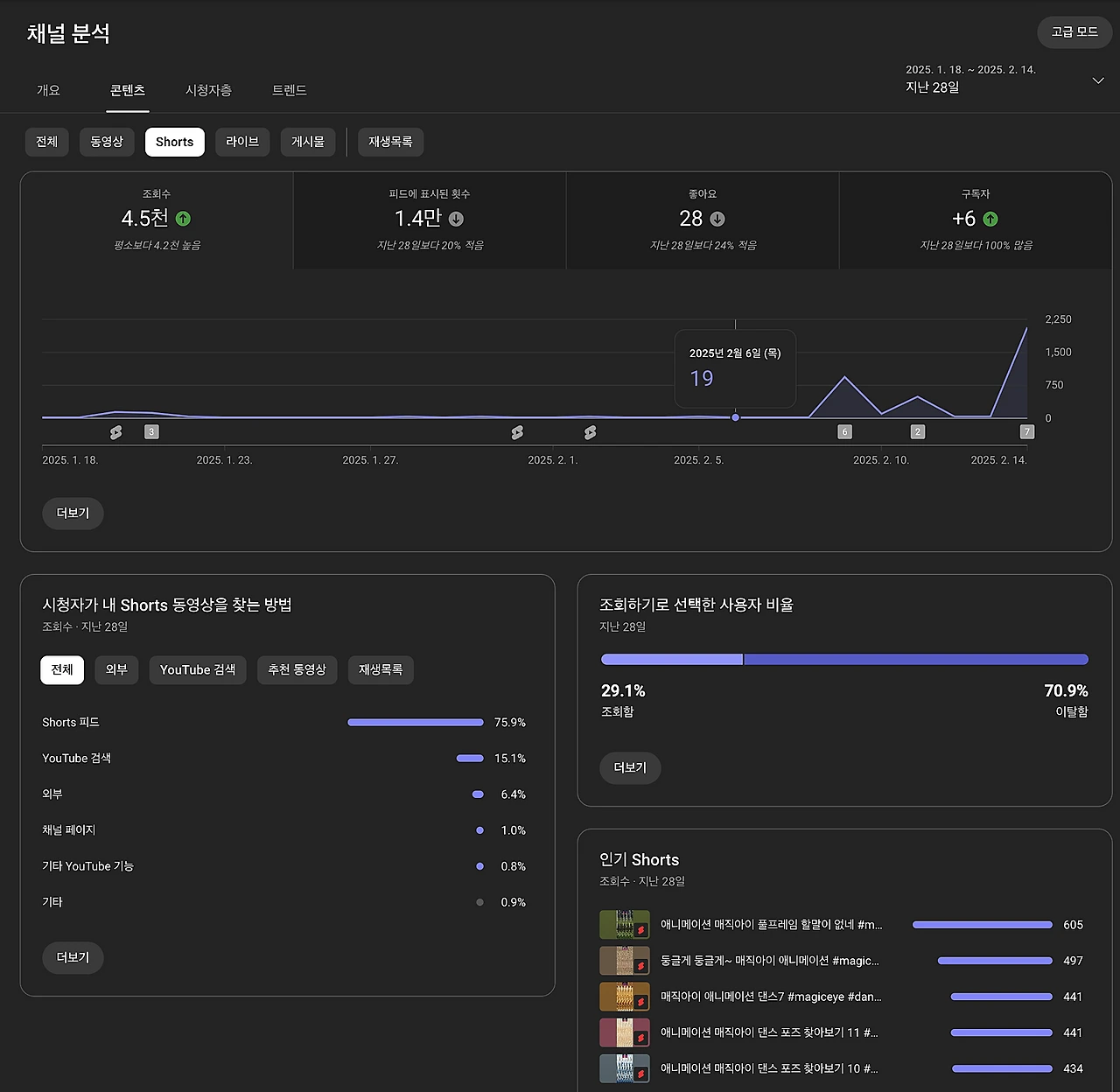Click the second Shorts marker icon before 2025.2.5
The width and height of the screenshot is (1120, 1092).
(590, 431)
